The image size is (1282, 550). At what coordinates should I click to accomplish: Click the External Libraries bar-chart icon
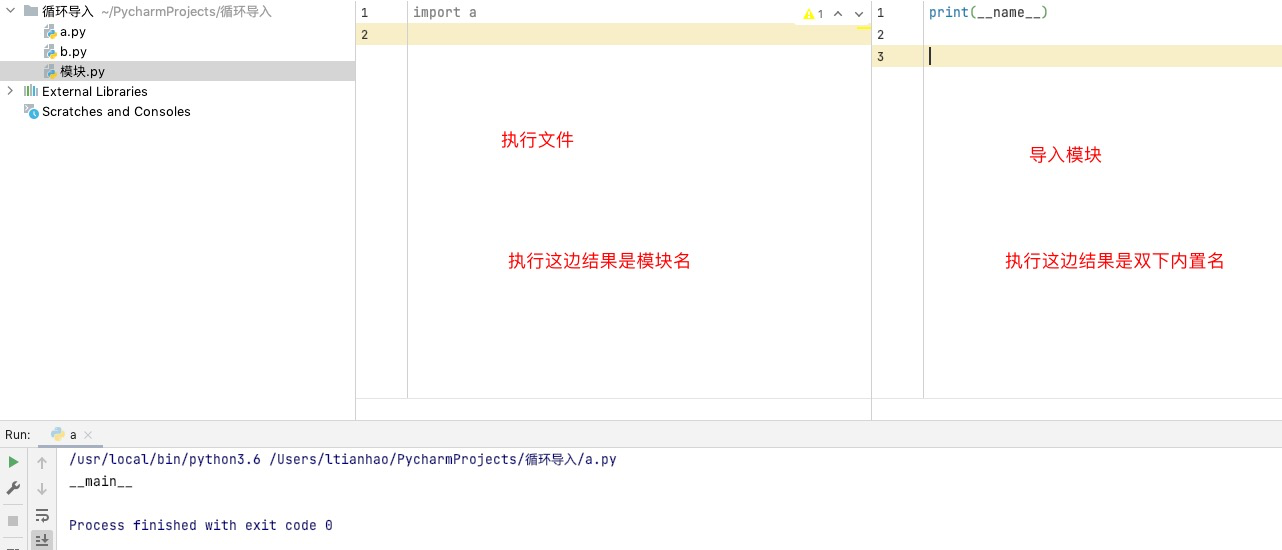(31, 91)
